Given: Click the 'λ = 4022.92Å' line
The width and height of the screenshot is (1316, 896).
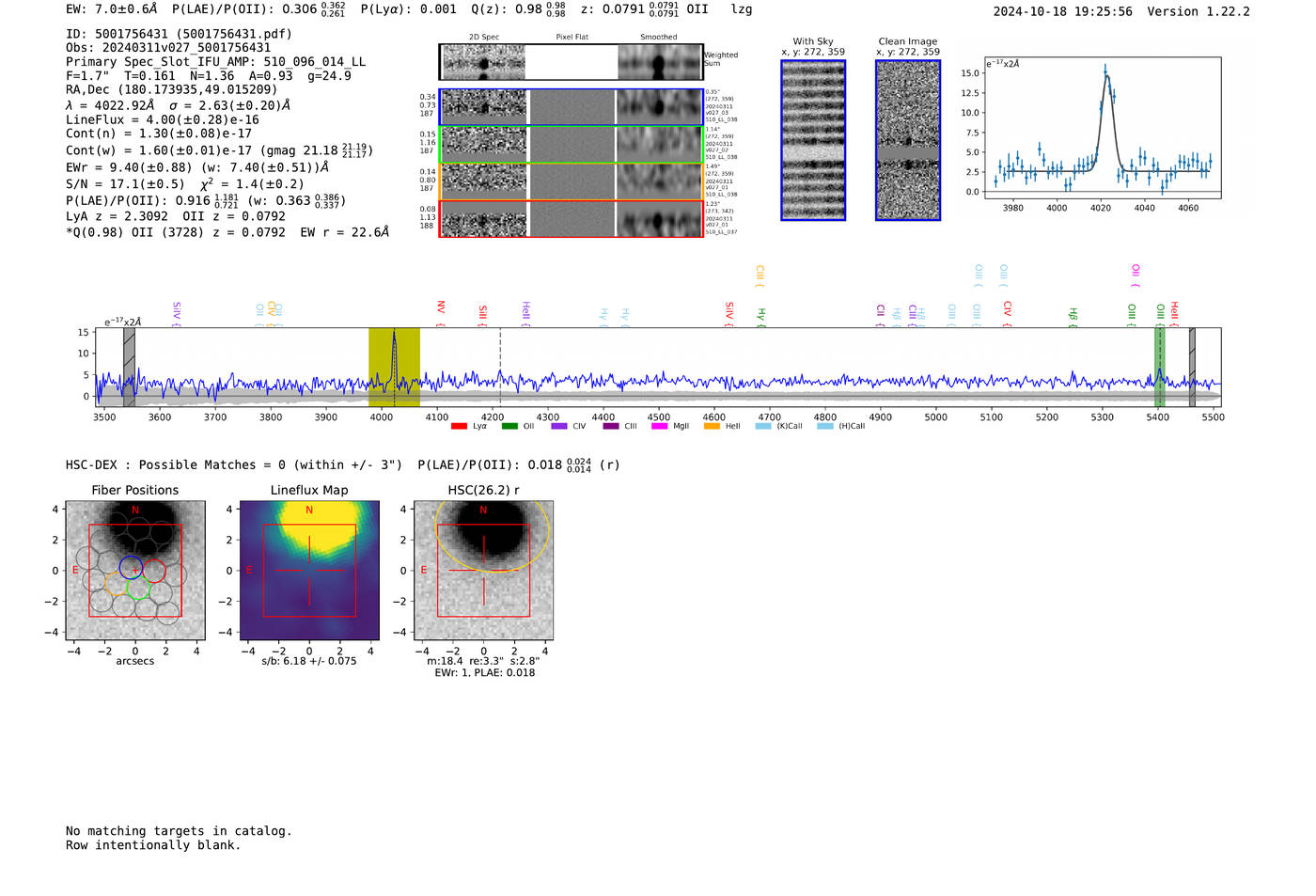Looking at the screenshot, I should 179,105.
